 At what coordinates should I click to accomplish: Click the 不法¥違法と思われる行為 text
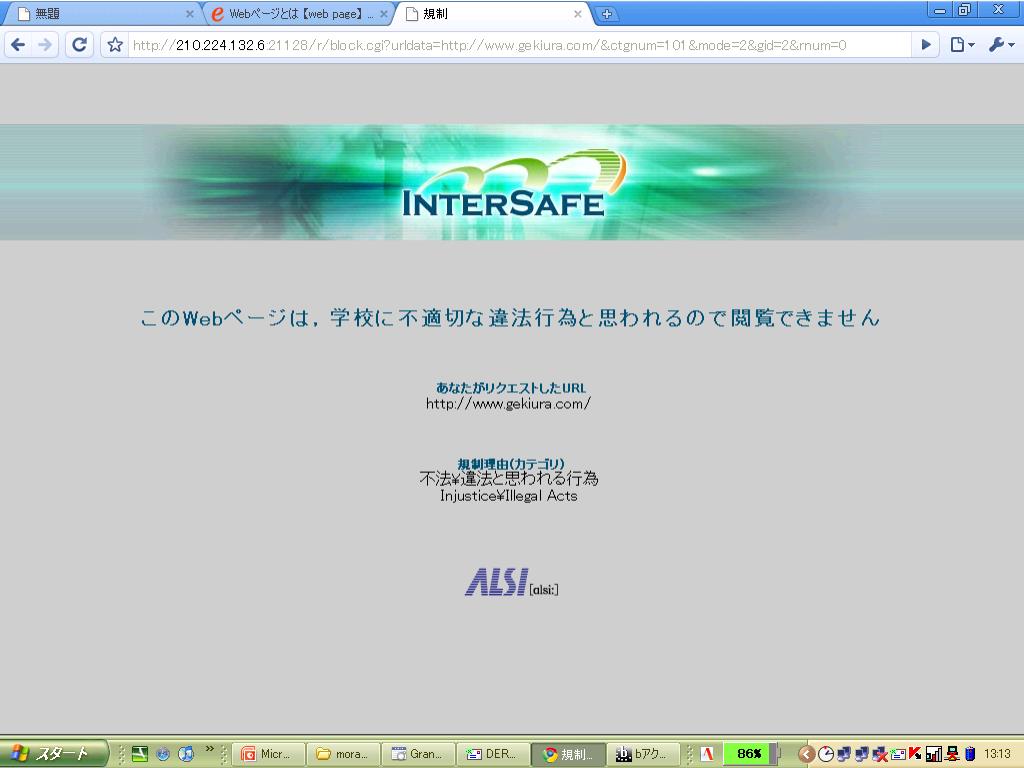coord(509,479)
